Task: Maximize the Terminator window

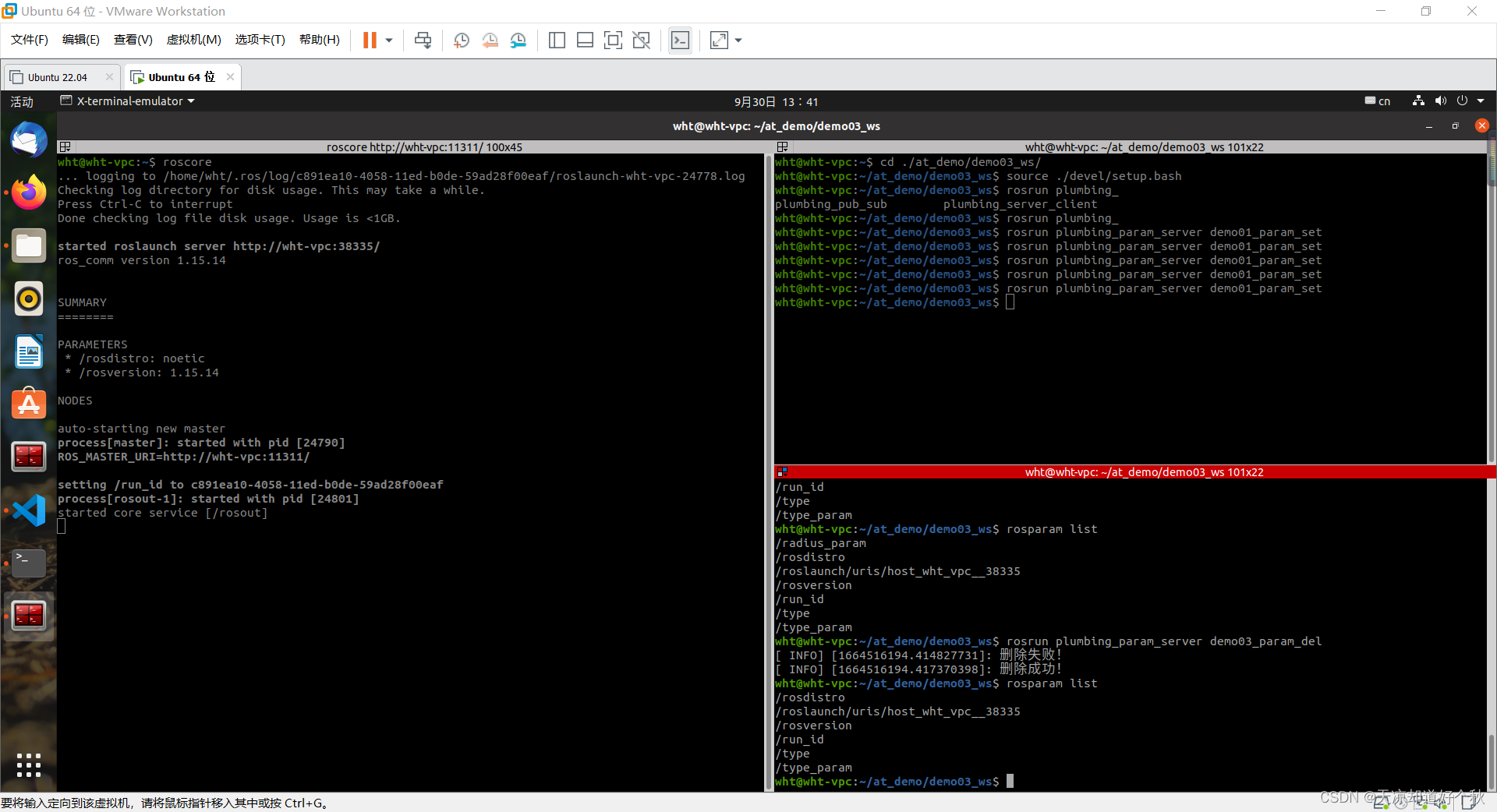Action: (x=1455, y=126)
